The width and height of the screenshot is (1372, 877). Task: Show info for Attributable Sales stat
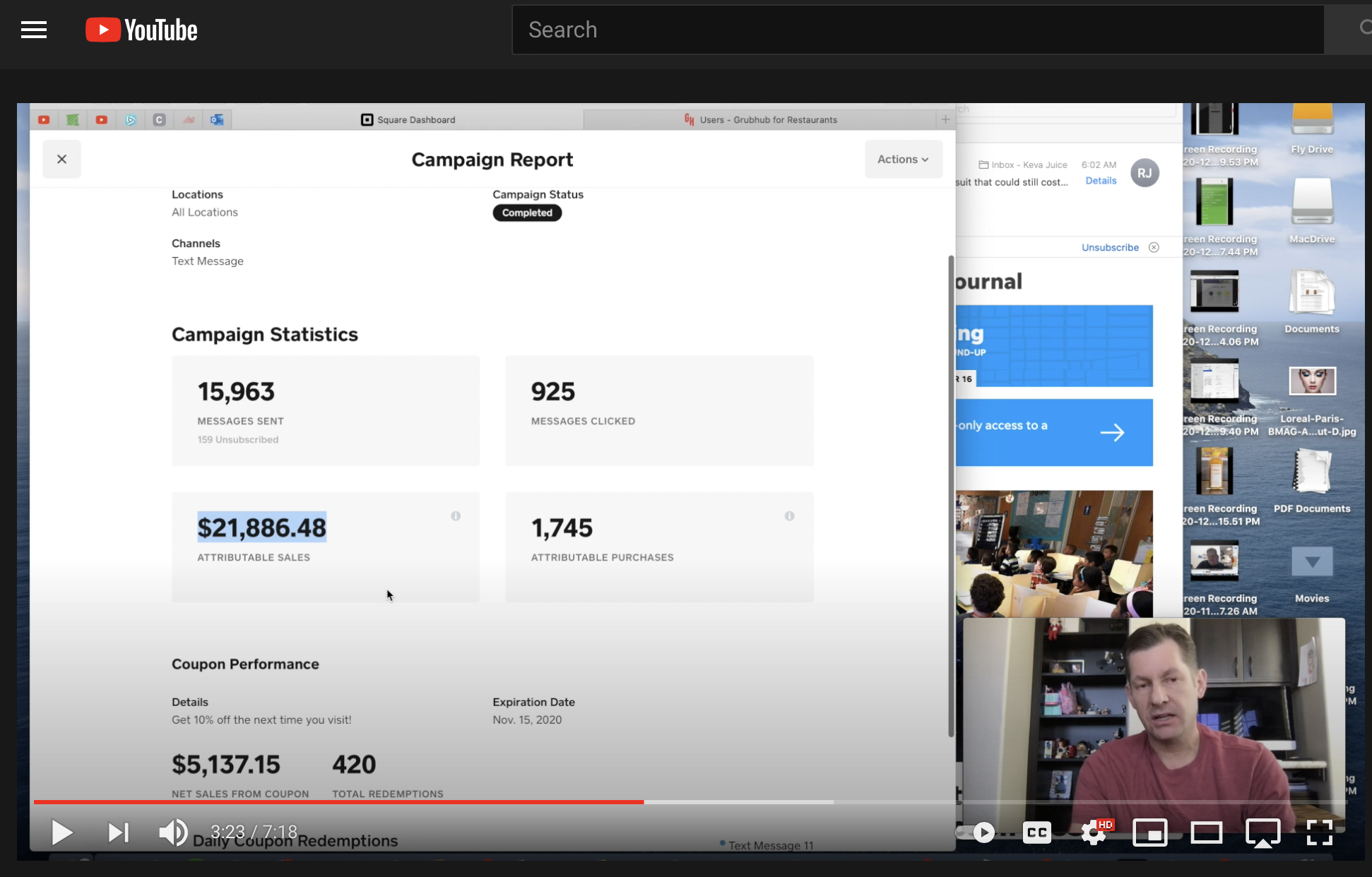click(456, 516)
